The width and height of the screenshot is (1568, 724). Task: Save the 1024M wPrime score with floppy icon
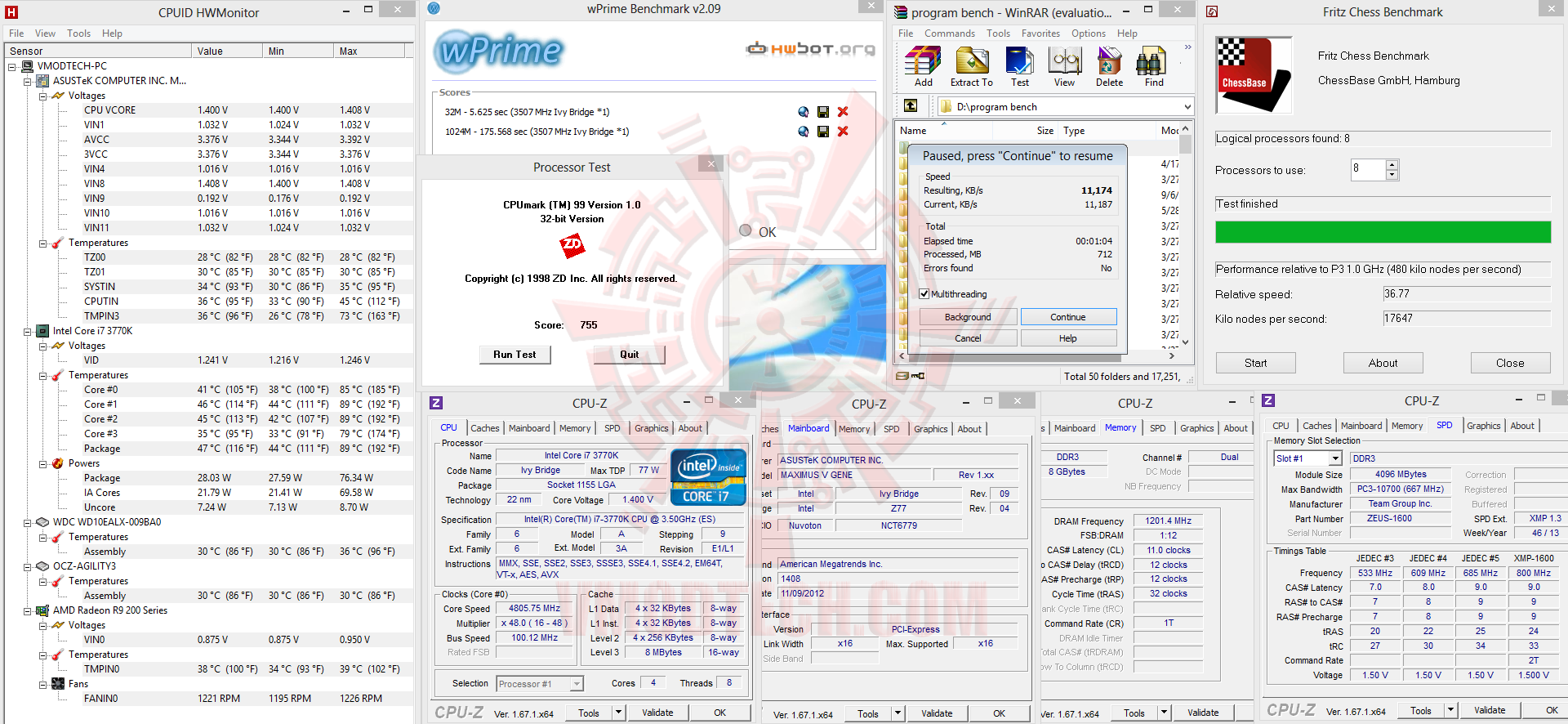(x=823, y=132)
